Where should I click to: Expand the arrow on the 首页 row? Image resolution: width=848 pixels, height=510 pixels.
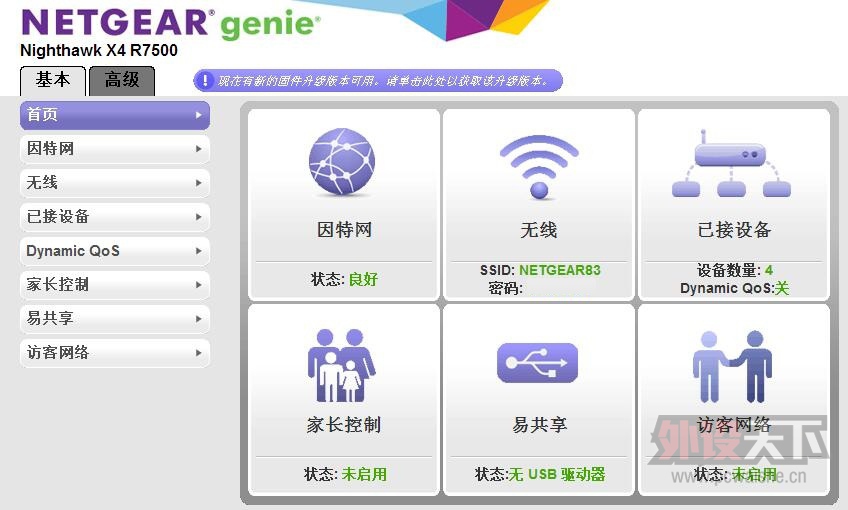[x=198, y=115]
